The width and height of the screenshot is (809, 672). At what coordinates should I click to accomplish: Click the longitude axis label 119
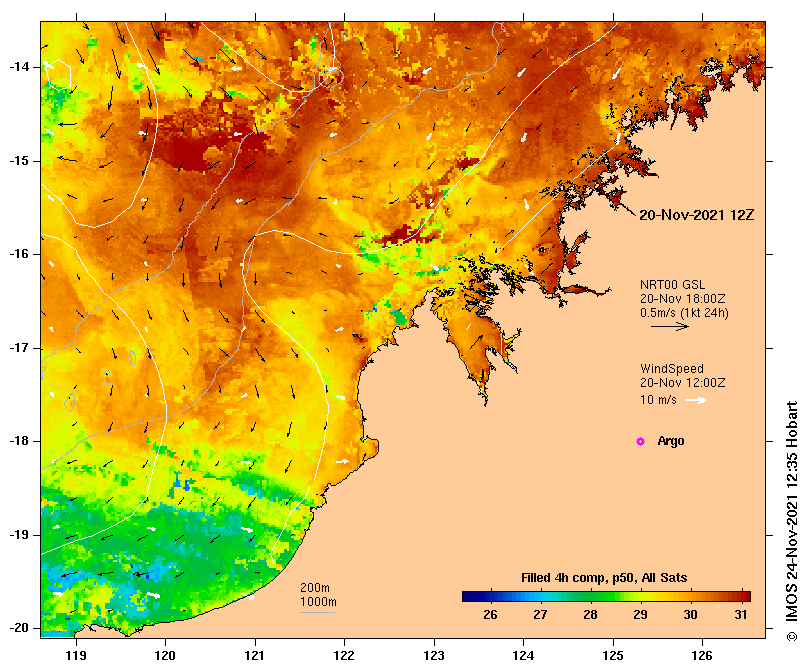(76, 656)
